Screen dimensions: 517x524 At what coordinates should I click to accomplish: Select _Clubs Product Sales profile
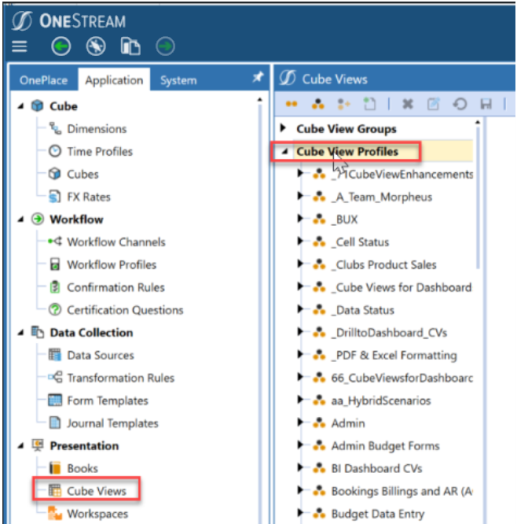coord(384,265)
